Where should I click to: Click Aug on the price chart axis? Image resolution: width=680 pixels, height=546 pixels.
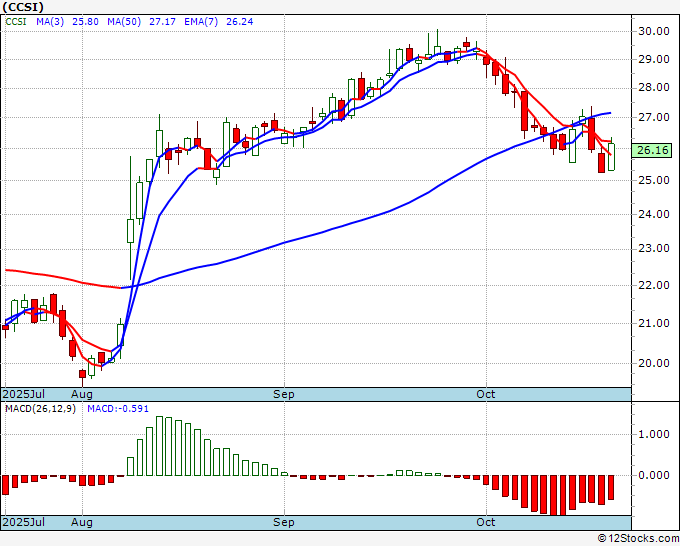[82, 394]
